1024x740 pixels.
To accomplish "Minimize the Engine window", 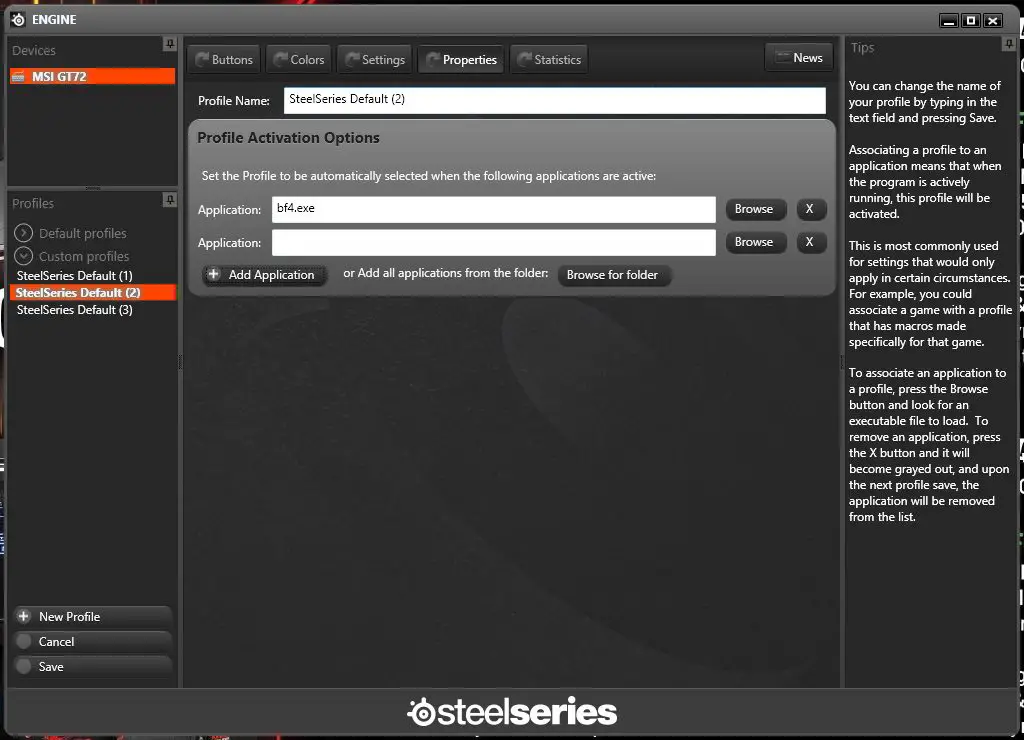I will click(x=949, y=21).
